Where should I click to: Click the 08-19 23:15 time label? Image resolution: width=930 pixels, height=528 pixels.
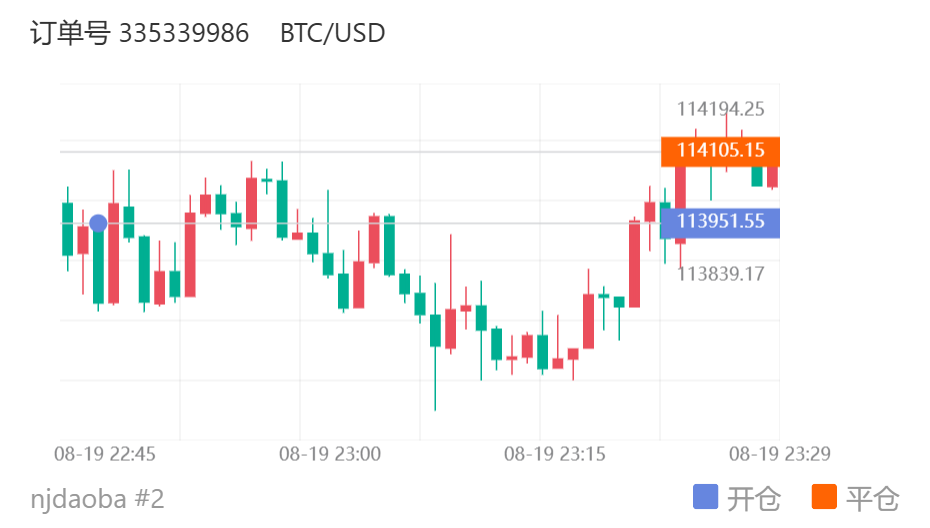coord(555,454)
